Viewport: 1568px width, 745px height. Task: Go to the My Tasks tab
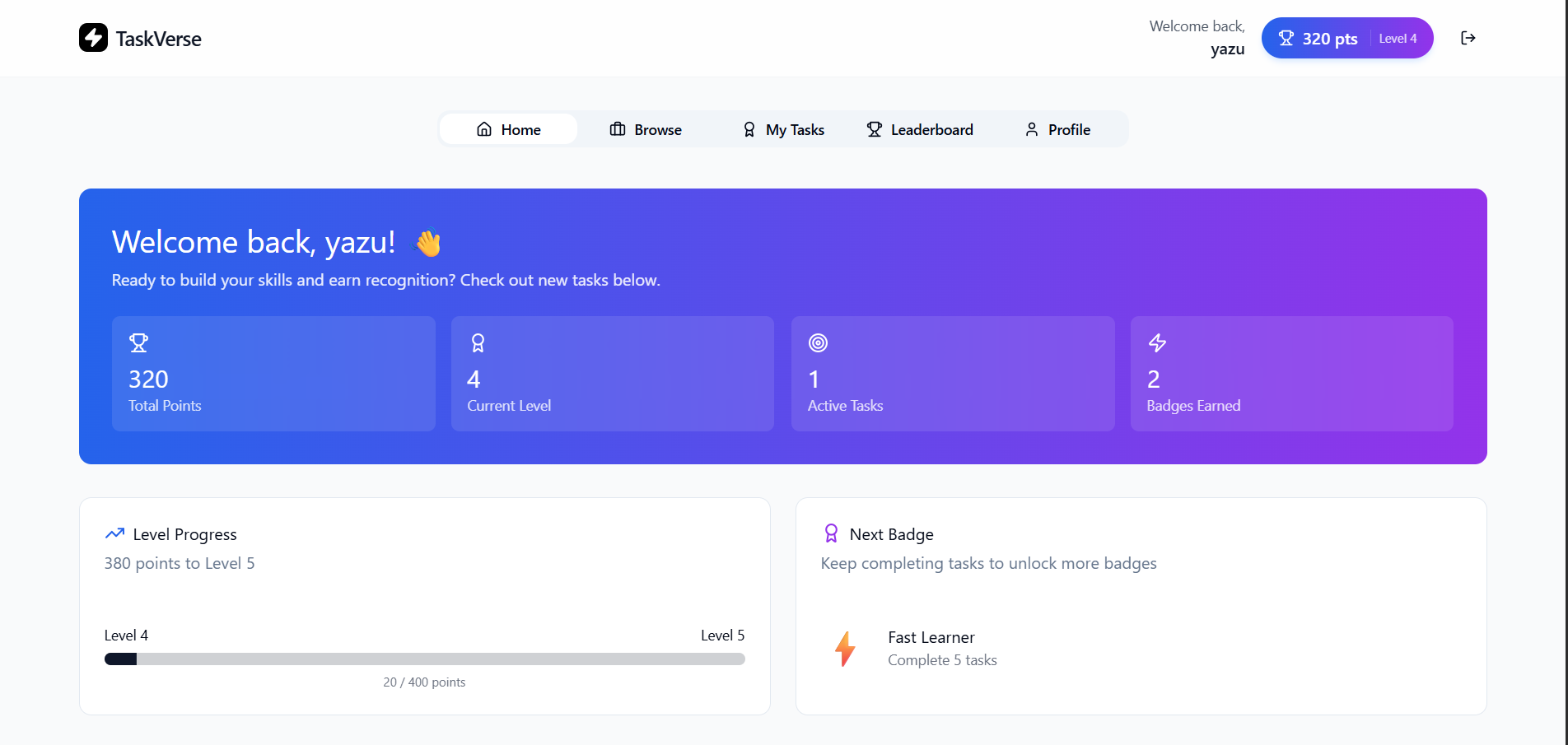coord(783,129)
